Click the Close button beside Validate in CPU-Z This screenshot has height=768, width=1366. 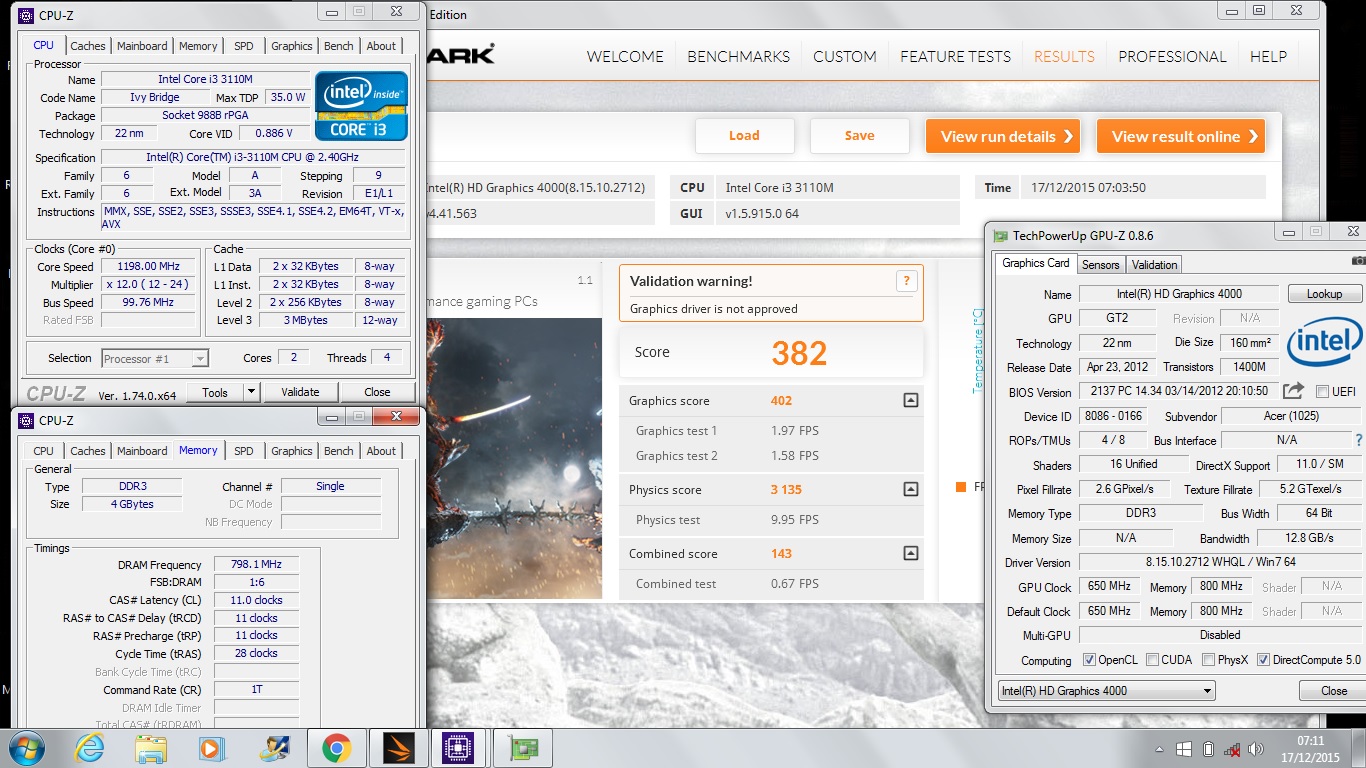click(377, 392)
